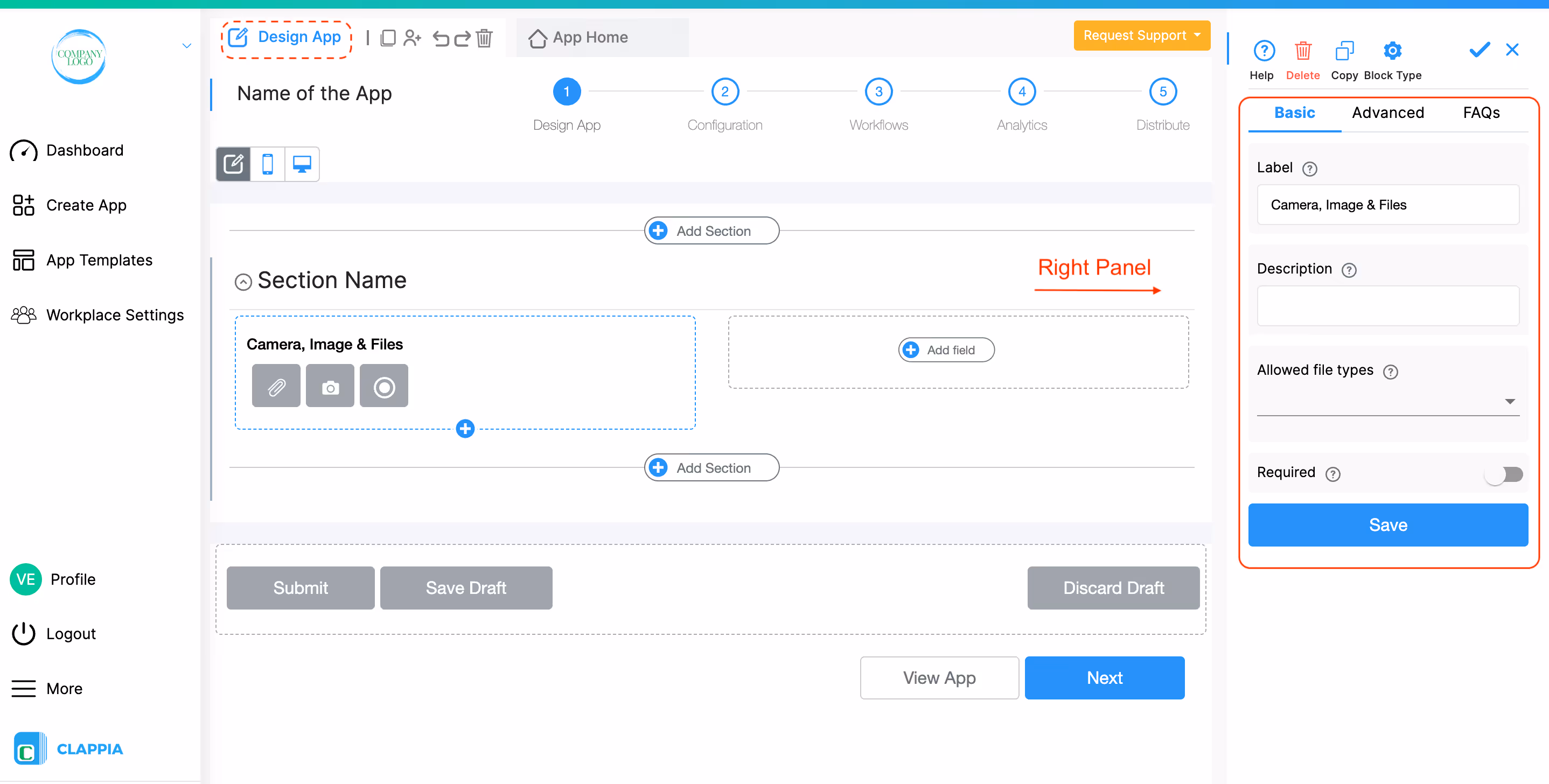Click the blue Save button
This screenshot has height=784, width=1549.
point(1388,525)
